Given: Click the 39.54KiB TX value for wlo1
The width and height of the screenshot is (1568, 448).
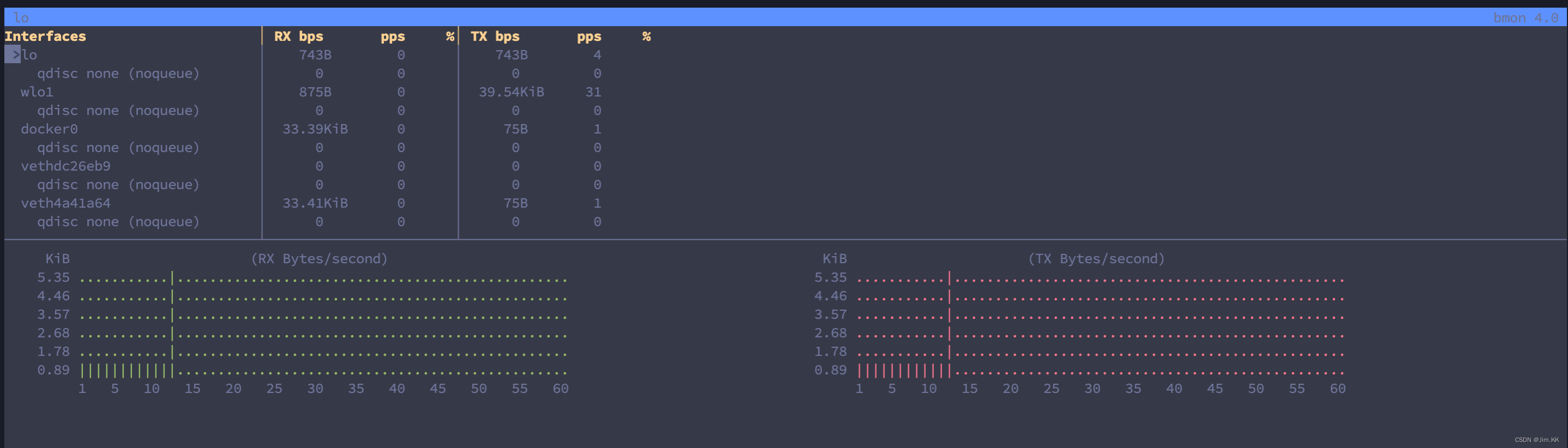Looking at the screenshot, I should 511,92.
